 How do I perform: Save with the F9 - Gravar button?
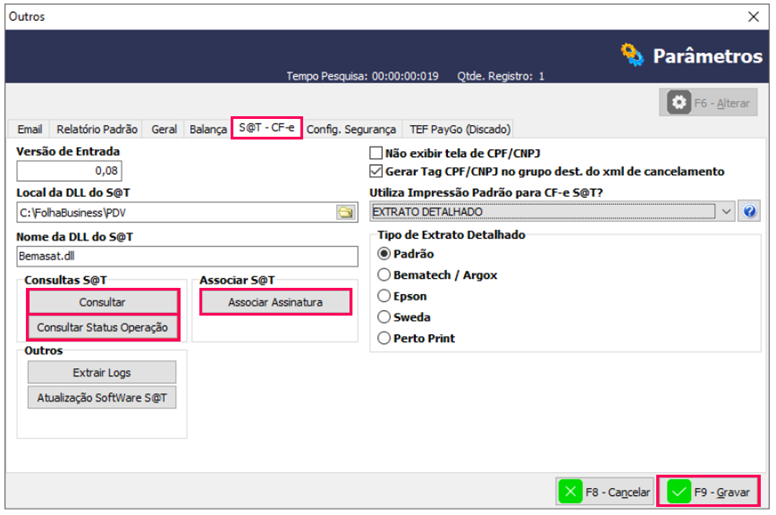pos(708,492)
